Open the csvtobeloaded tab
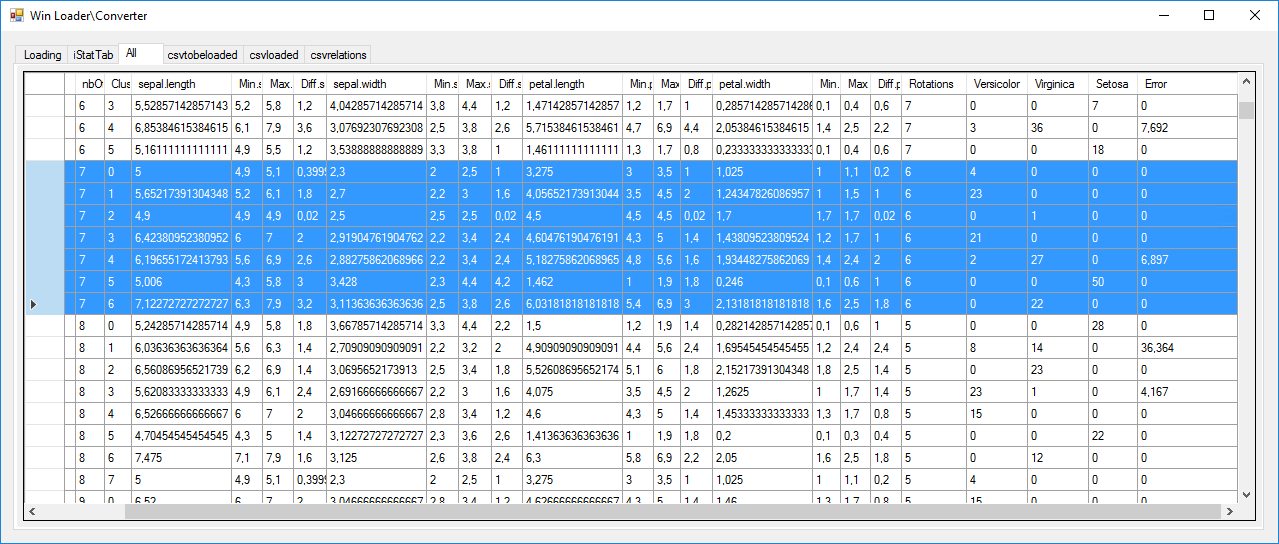This screenshot has height=544, width=1279. [202, 55]
